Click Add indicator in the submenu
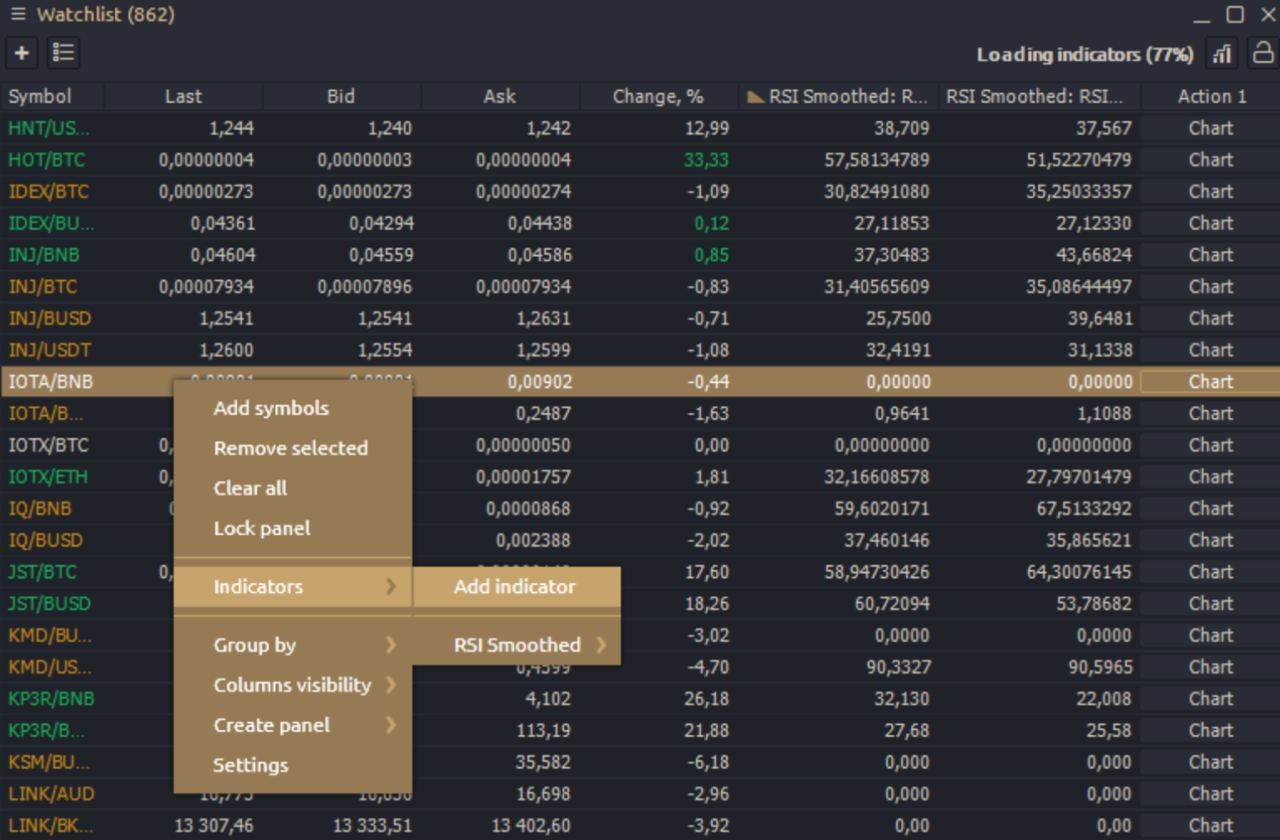 click(x=515, y=587)
